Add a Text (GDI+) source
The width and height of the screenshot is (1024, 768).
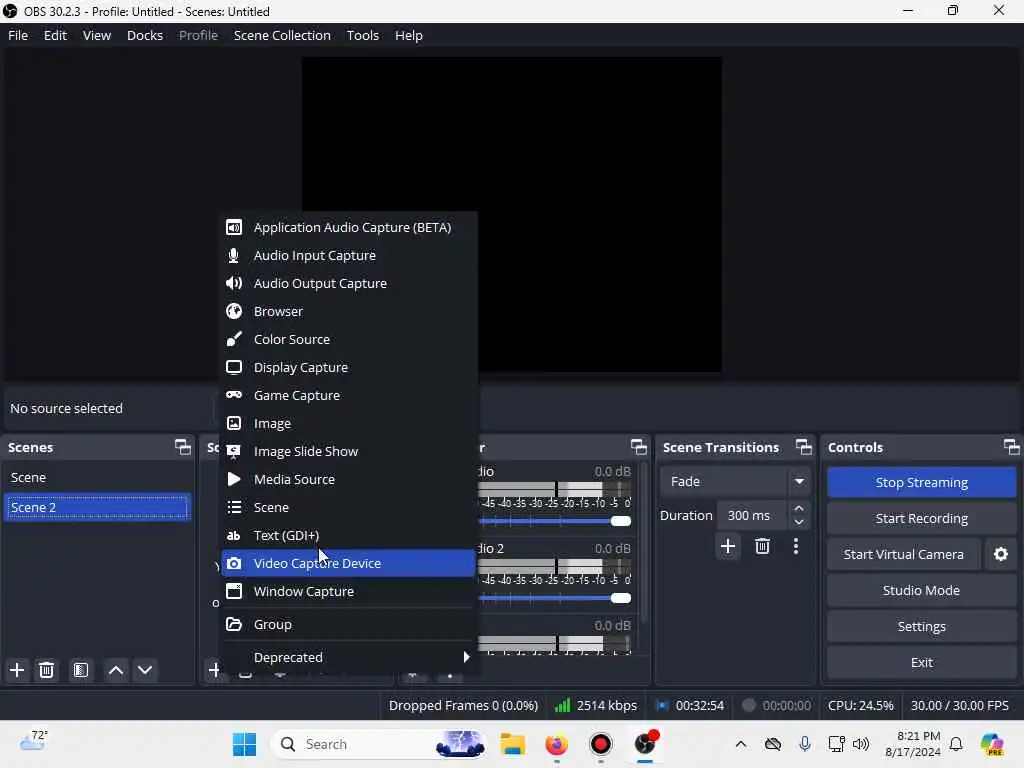(x=348, y=536)
